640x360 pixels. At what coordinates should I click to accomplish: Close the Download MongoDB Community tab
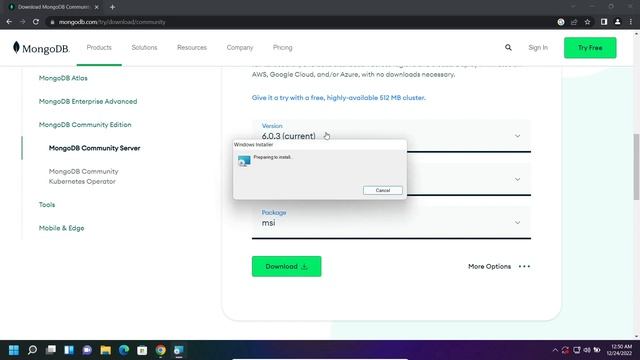[x=97, y=7]
